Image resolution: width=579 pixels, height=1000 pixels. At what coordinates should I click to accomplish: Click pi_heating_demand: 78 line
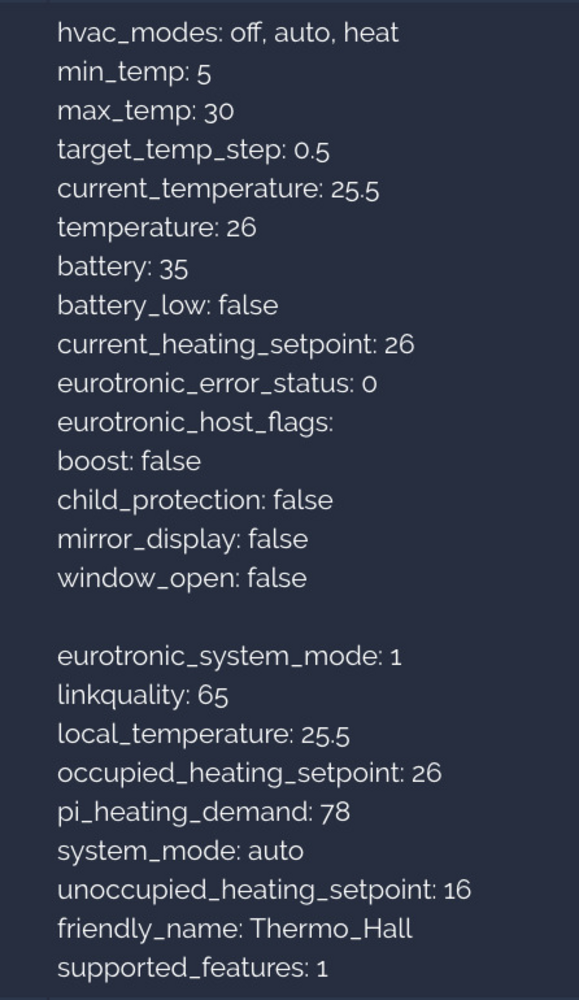click(203, 812)
